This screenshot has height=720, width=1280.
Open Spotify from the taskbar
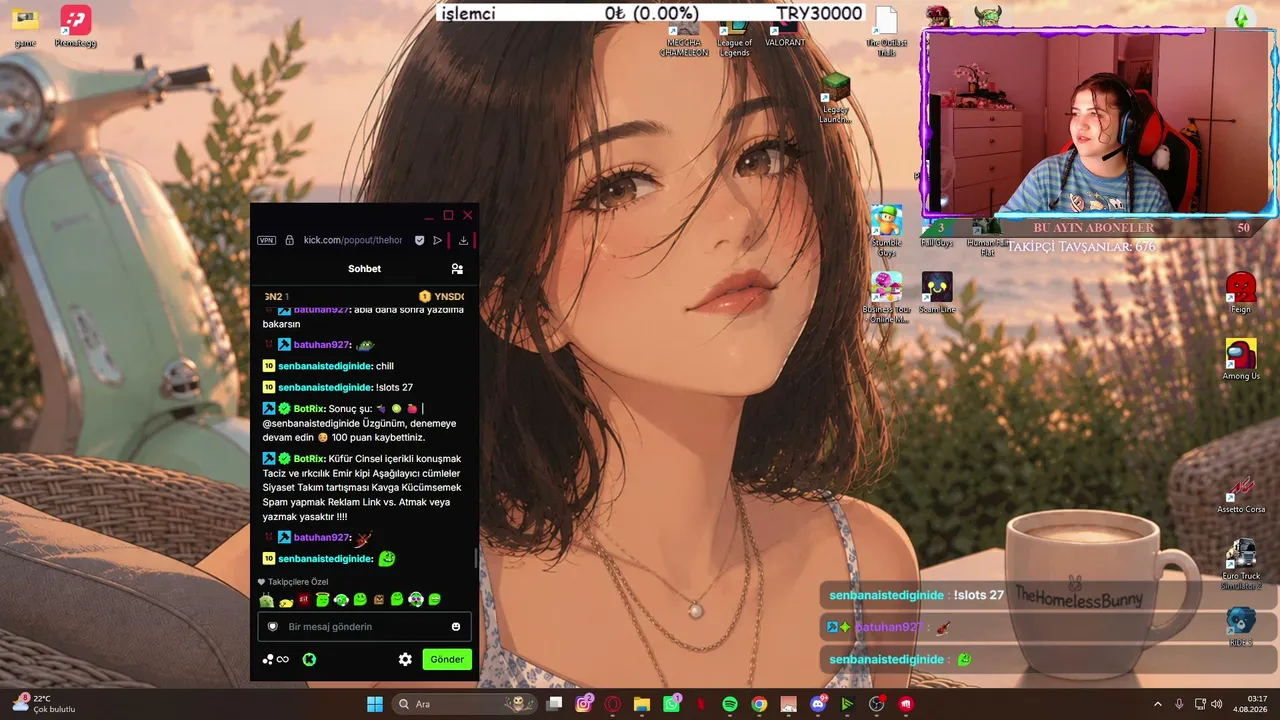(730, 704)
